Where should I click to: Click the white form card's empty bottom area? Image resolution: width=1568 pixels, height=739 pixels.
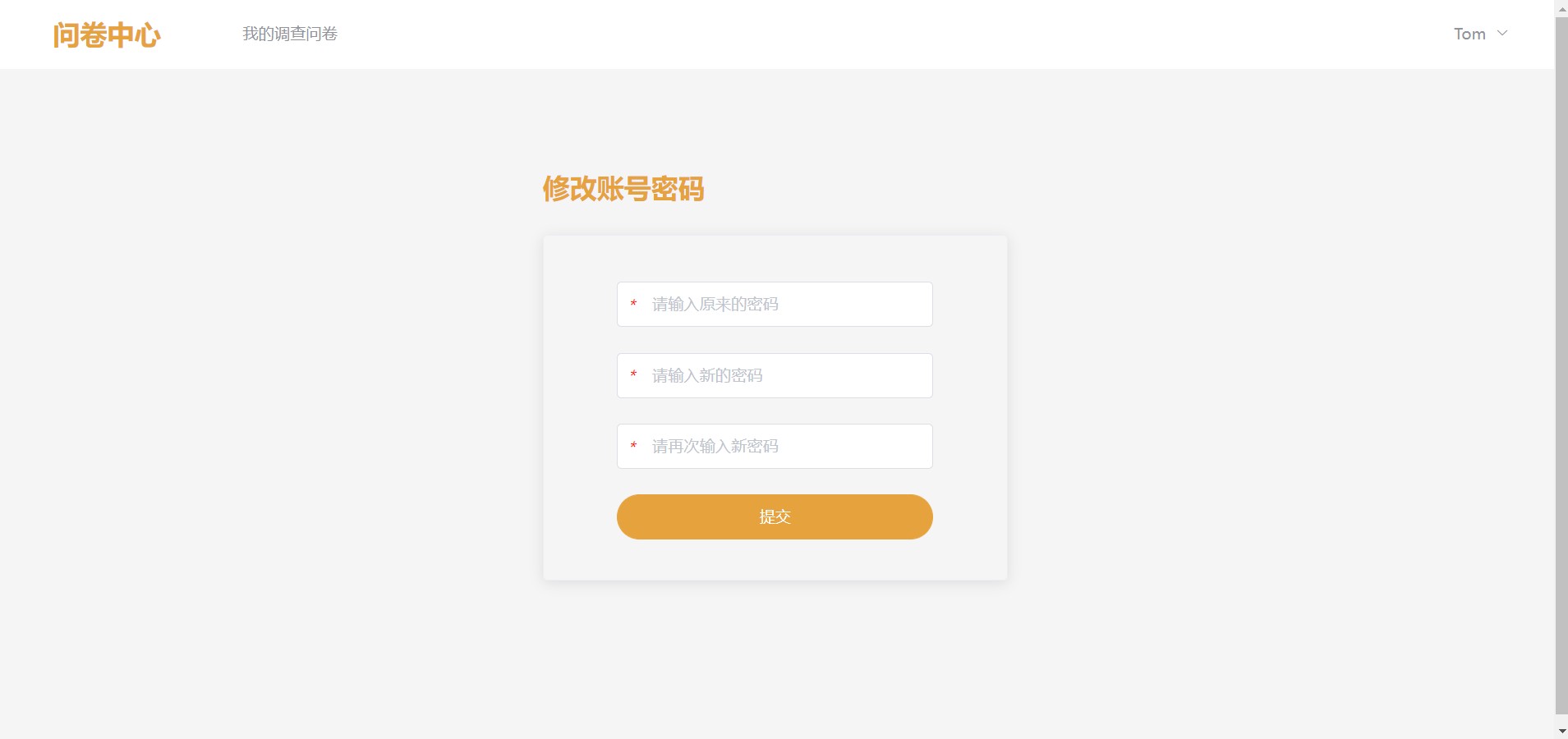coord(775,560)
